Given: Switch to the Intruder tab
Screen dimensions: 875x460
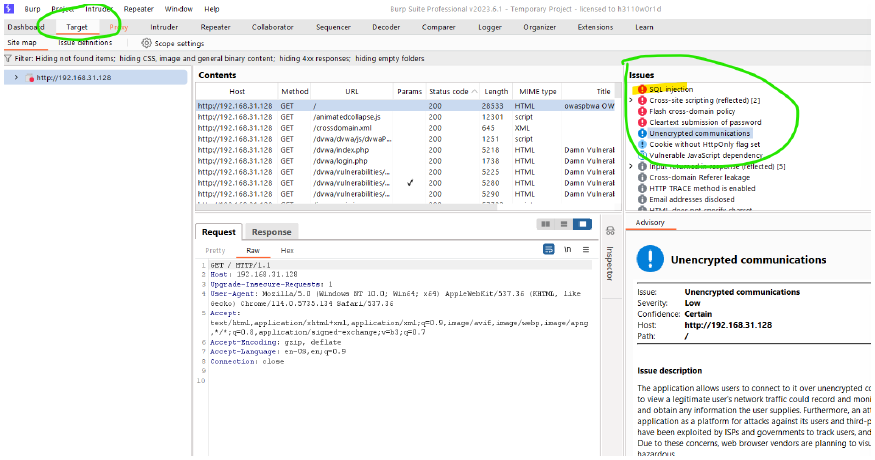Looking at the screenshot, I should 164,27.
